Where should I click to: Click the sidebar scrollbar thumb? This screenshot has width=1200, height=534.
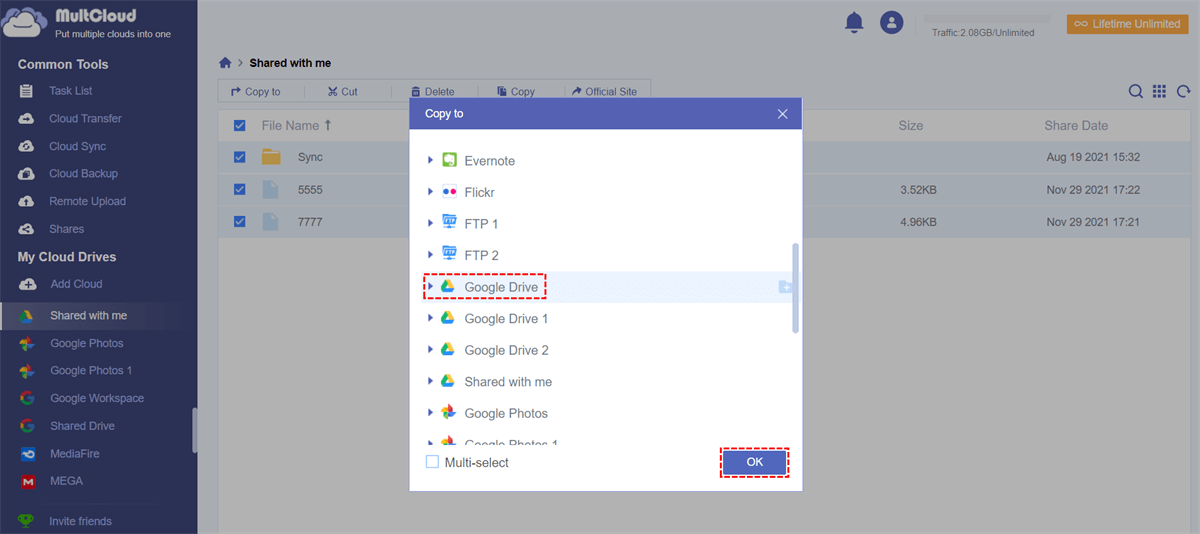195,430
